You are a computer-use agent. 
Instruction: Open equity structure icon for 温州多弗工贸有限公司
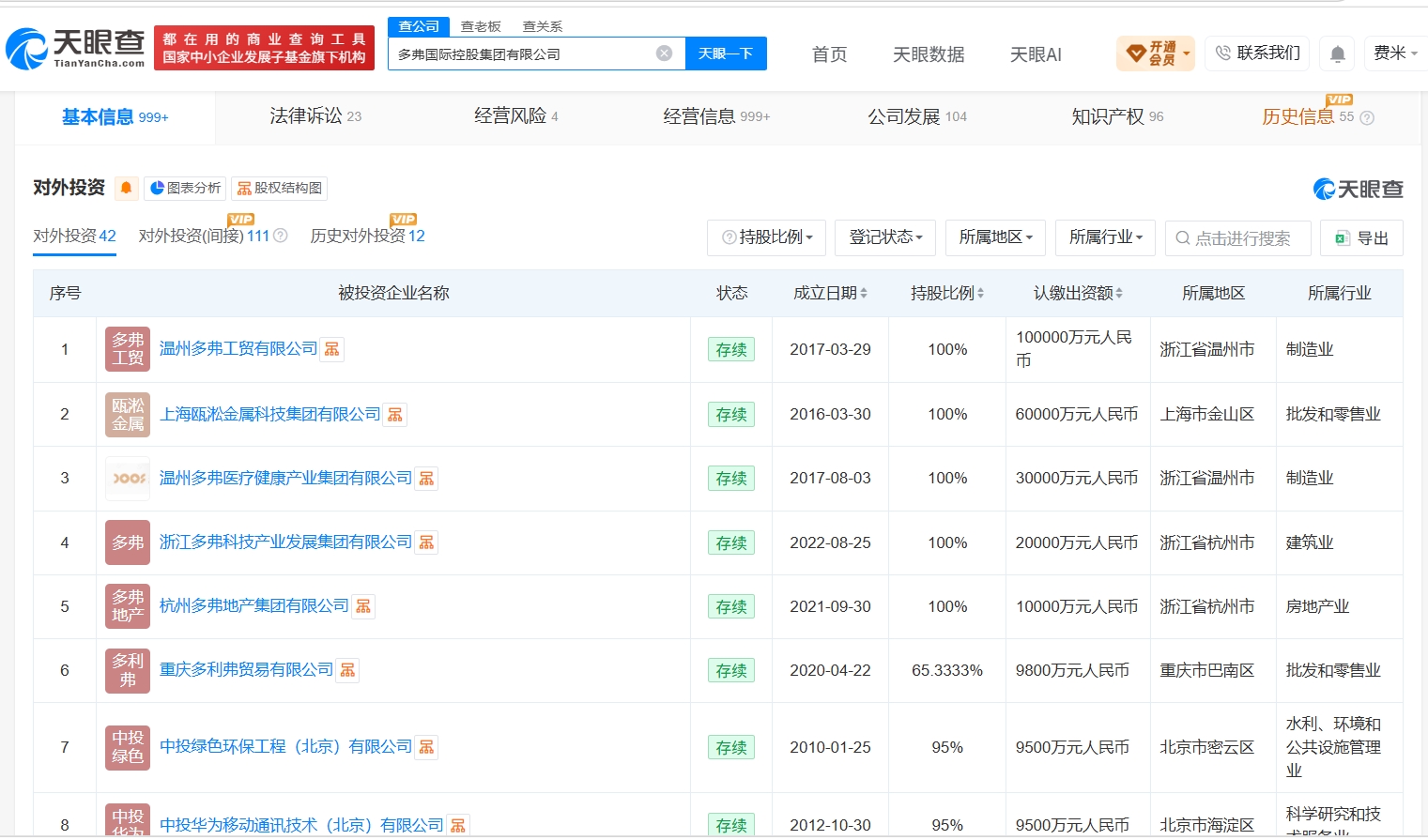pyautogui.click(x=332, y=349)
